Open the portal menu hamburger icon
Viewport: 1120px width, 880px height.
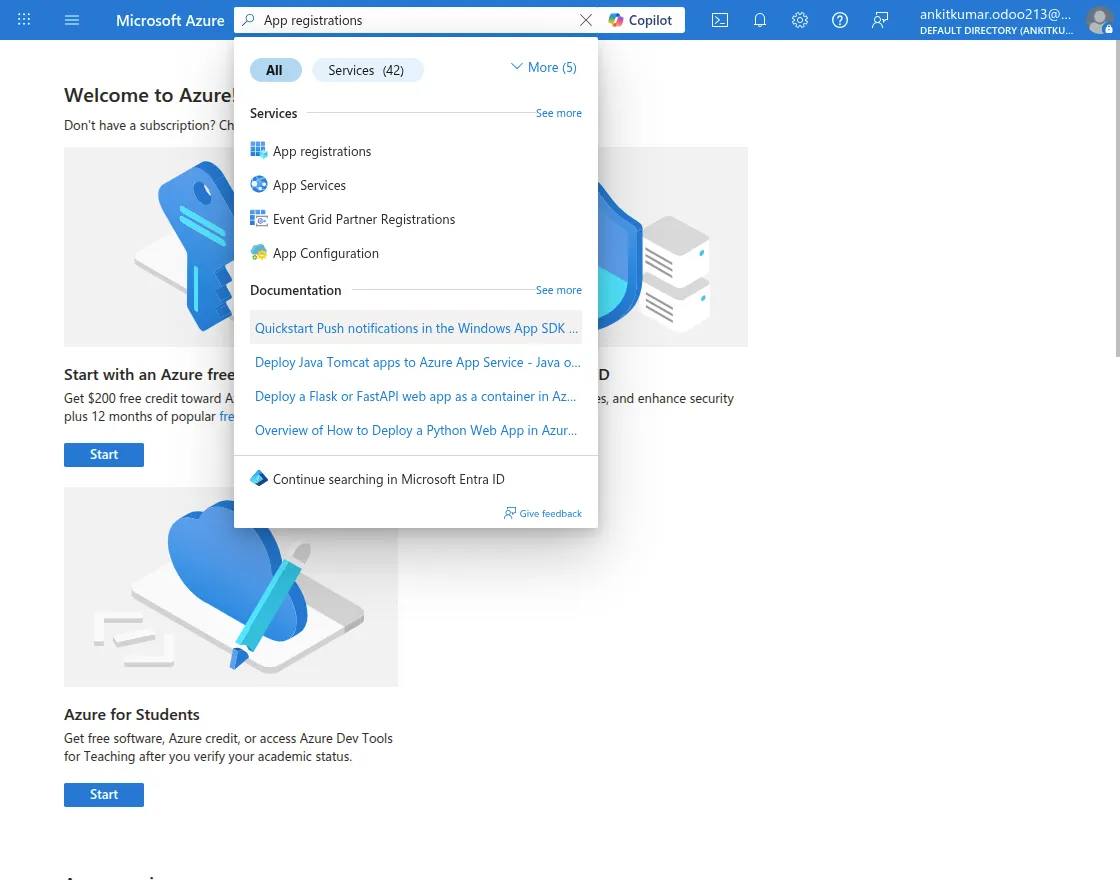click(71, 20)
